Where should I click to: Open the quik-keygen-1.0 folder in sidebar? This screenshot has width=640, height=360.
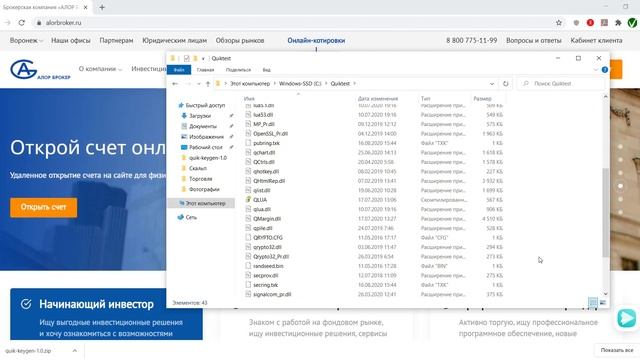click(207, 158)
